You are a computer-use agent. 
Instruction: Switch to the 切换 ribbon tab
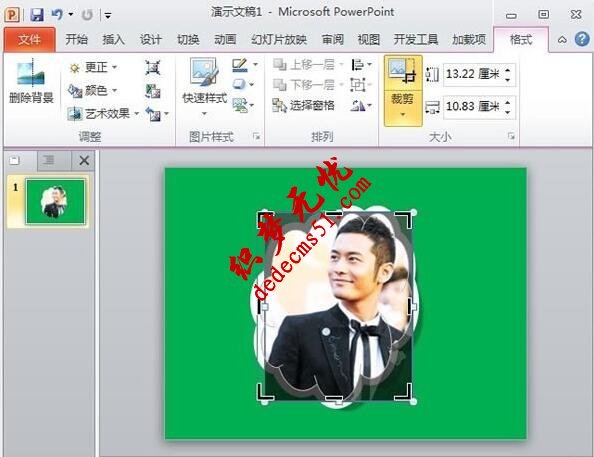pos(188,39)
